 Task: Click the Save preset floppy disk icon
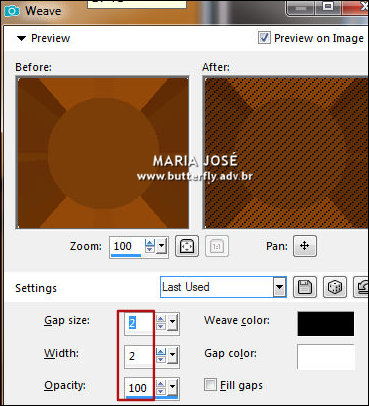(305, 287)
